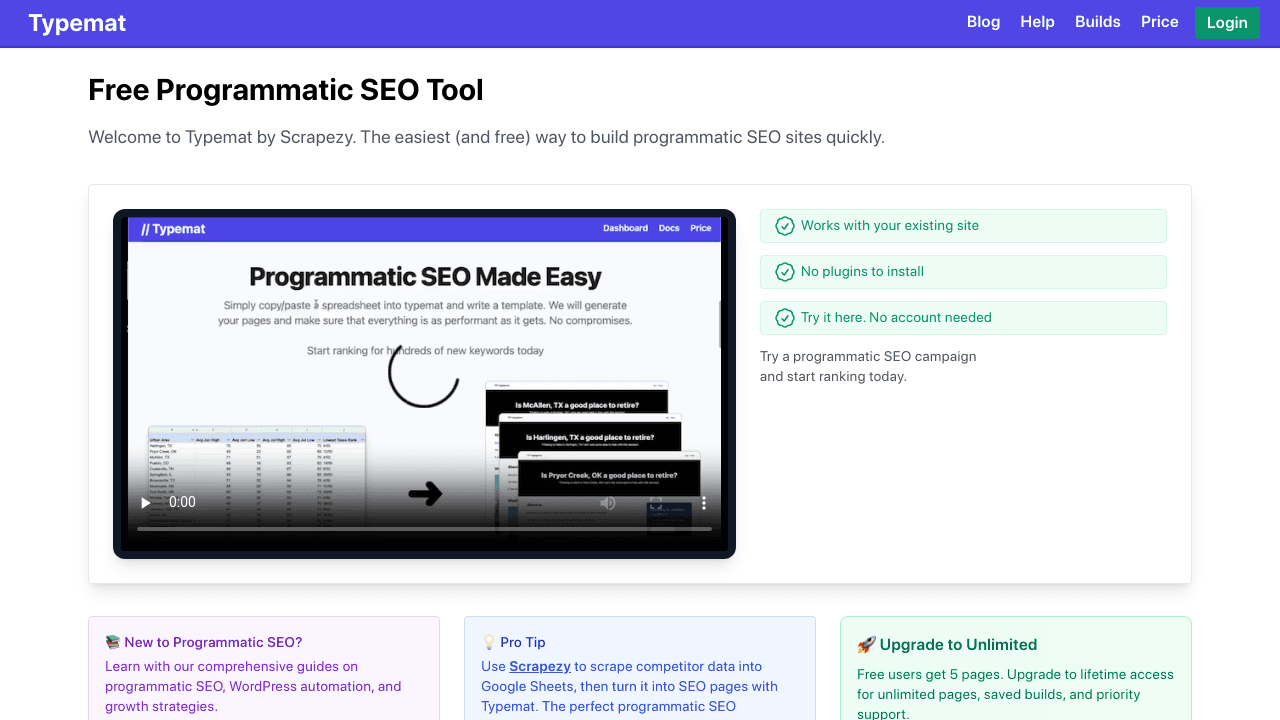This screenshot has height=720, width=1280.
Task: Click checkmark icon beside Works with existing site
Action: (x=785, y=226)
